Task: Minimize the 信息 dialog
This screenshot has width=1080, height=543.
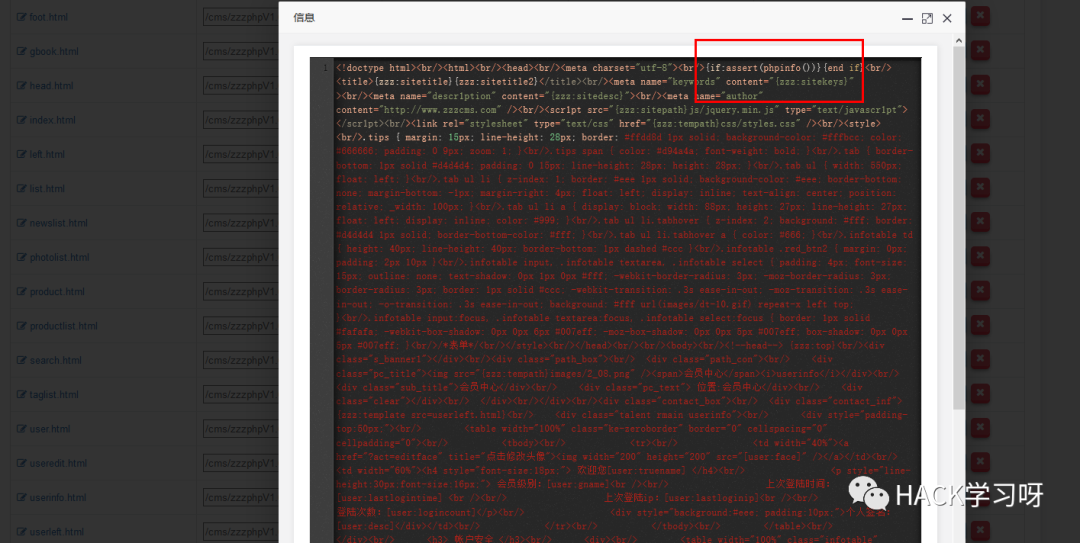Action: point(907,19)
